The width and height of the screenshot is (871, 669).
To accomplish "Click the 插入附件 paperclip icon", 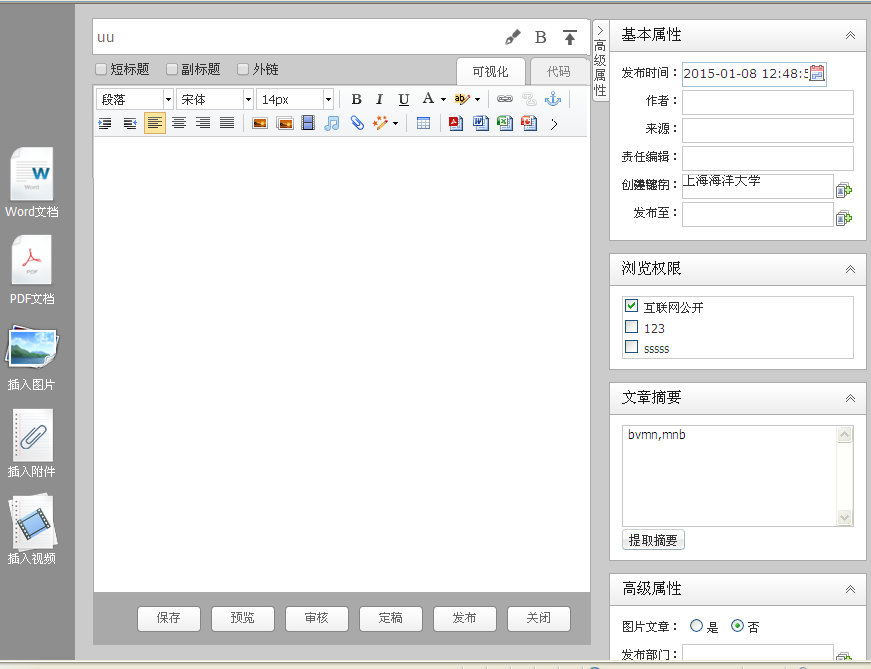I will pyautogui.click(x=31, y=436).
